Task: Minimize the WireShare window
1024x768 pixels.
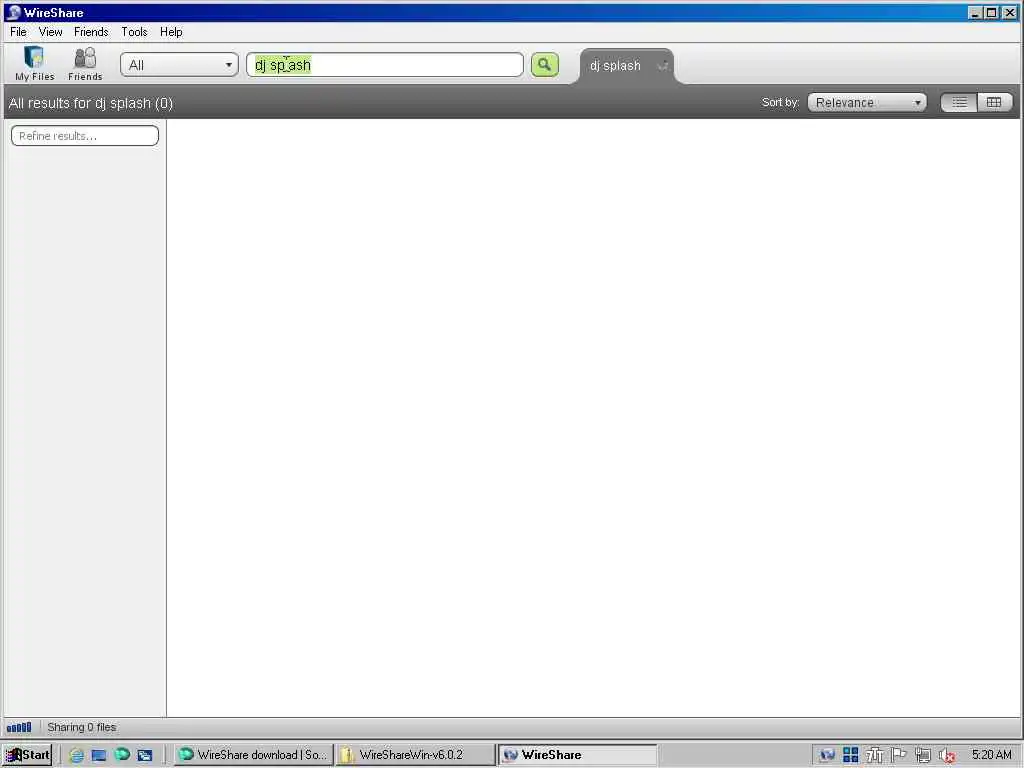Action: pyautogui.click(x=974, y=12)
